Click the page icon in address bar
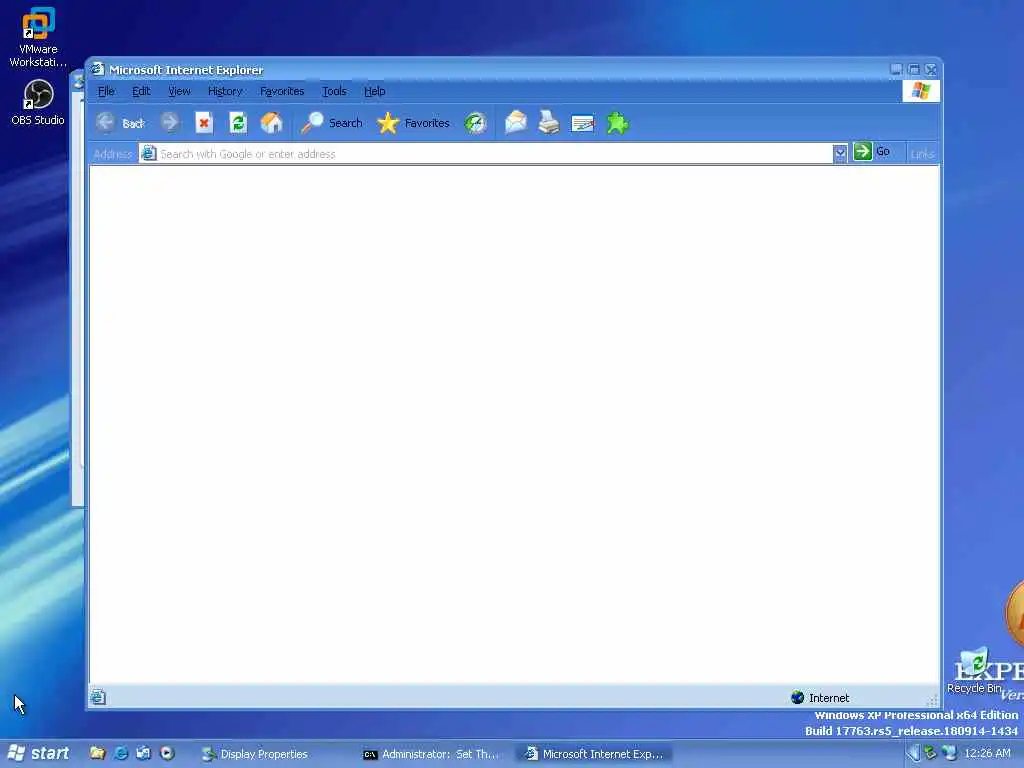 coord(149,153)
